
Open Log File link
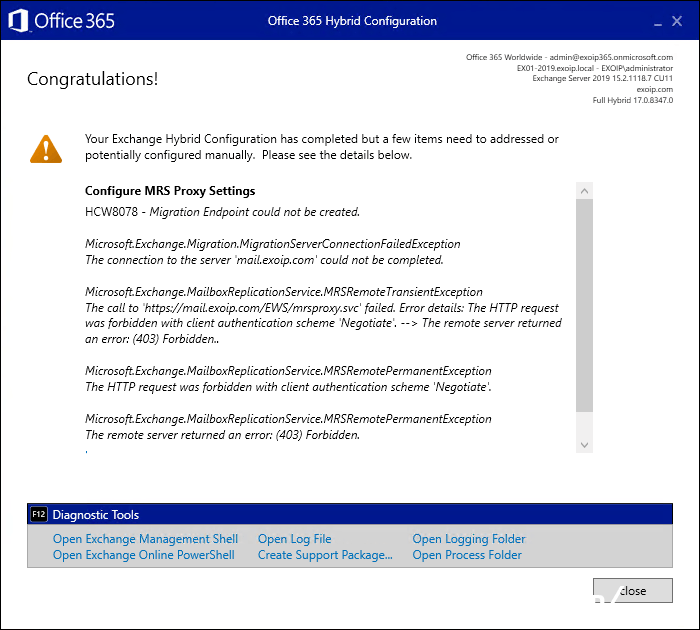[x=295, y=539]
